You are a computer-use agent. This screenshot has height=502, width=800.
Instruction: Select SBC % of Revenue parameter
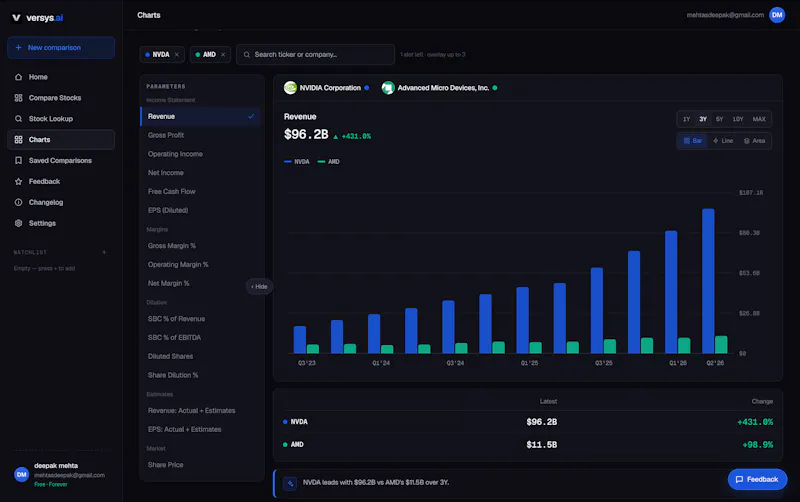point(200,319)
